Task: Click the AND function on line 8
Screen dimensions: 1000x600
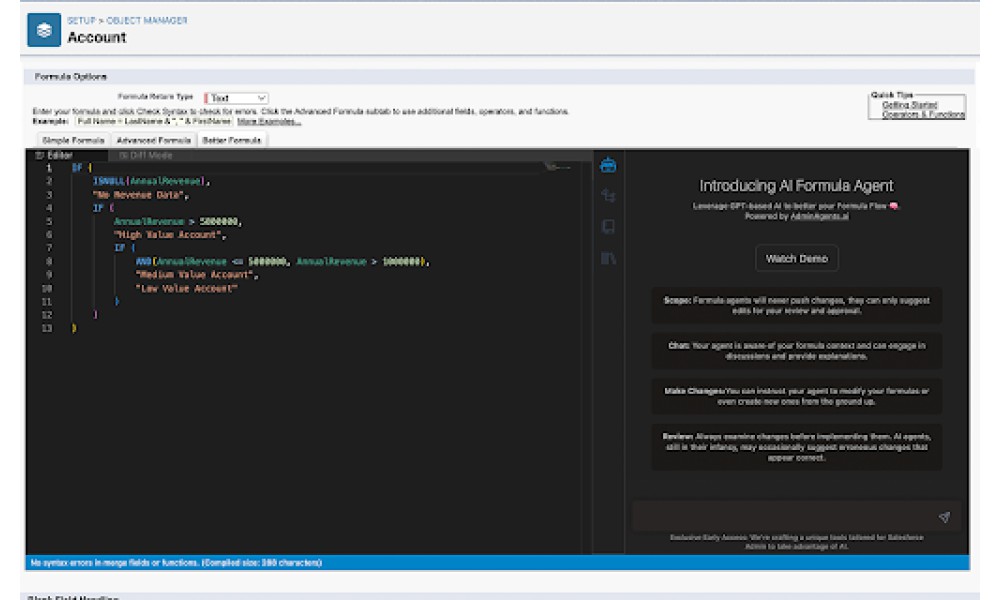Action: (x=143, y=261)
